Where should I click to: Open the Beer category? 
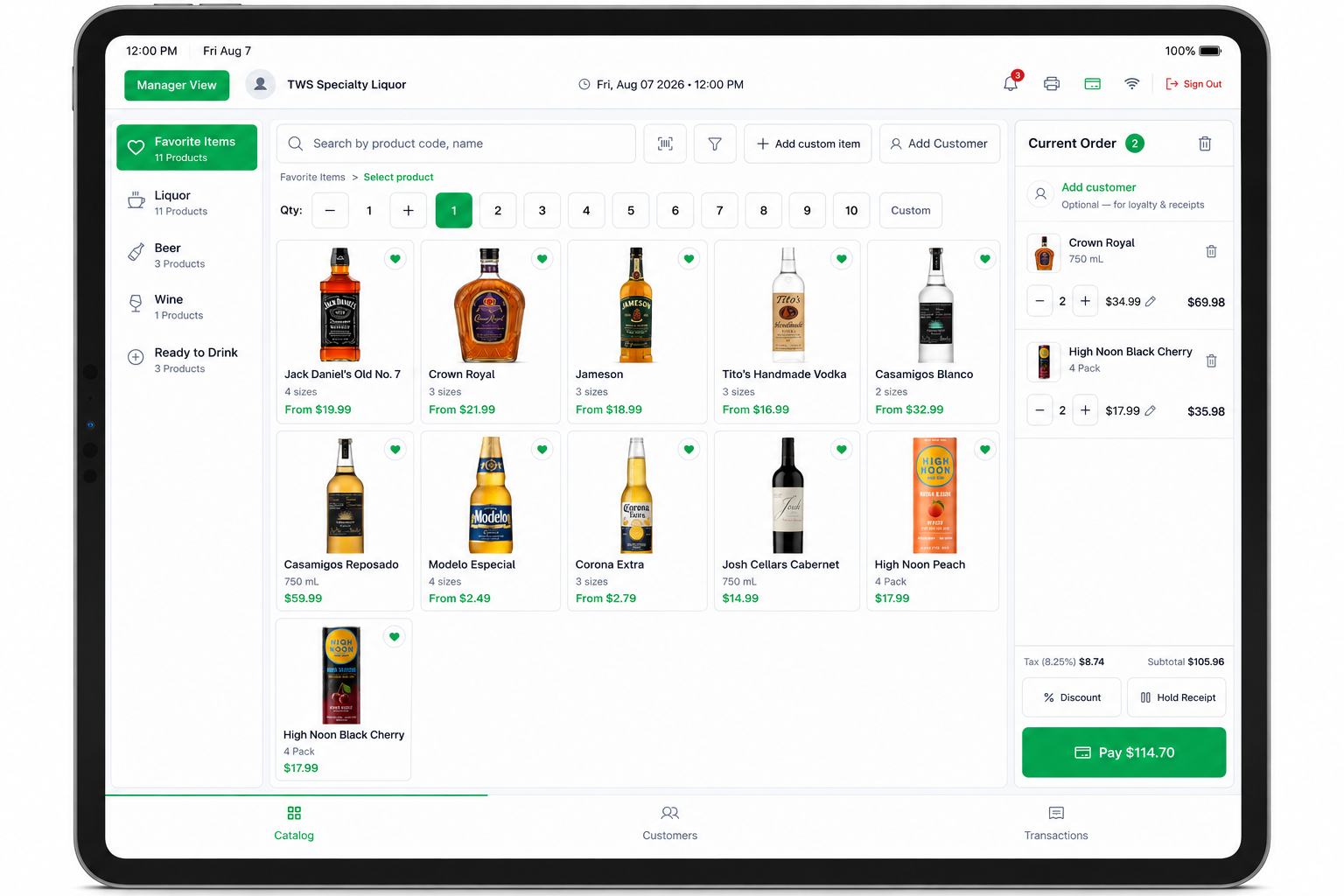coord(187,255)
